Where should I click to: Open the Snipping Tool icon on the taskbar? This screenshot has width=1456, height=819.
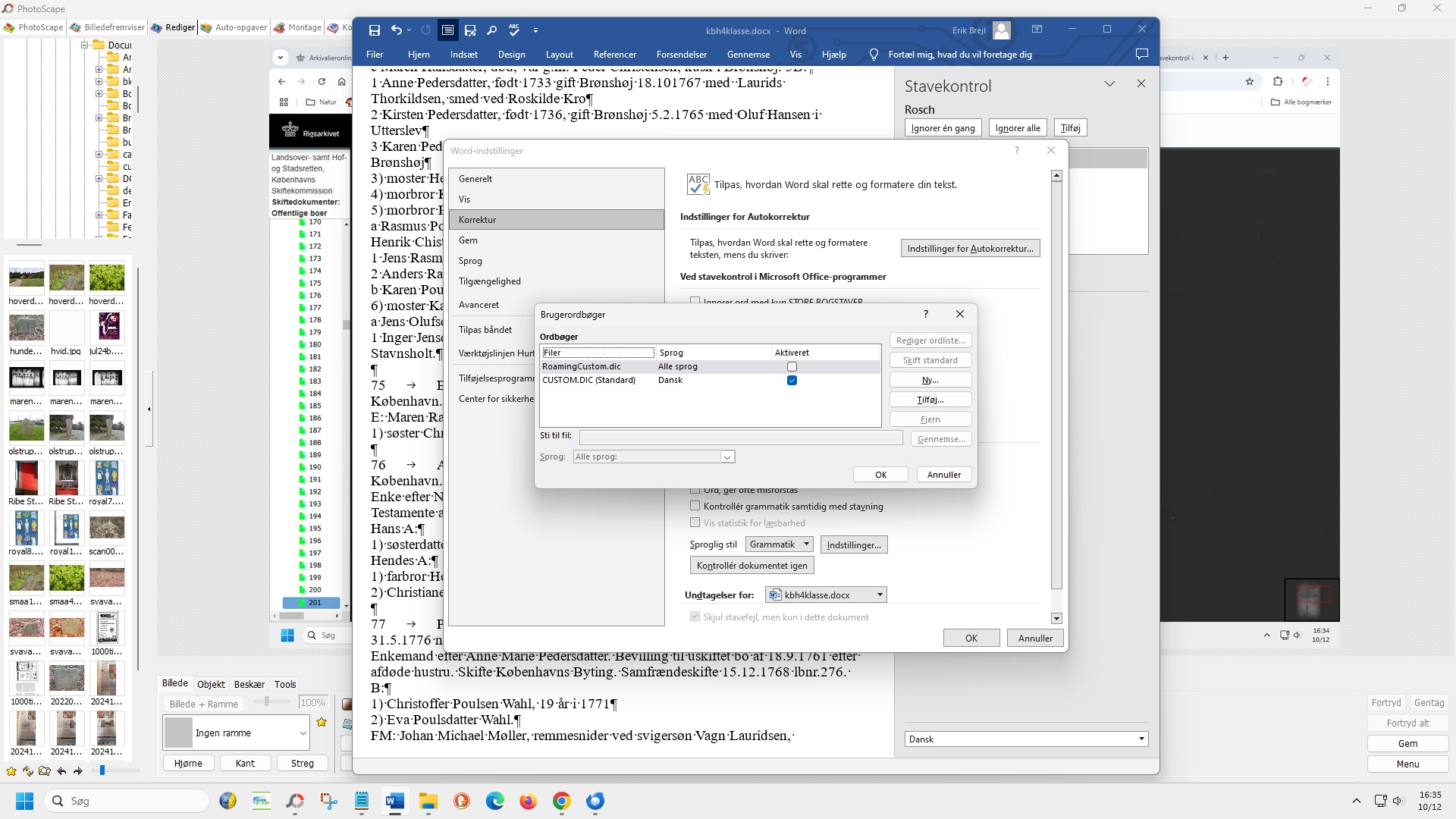click(328, 801)
